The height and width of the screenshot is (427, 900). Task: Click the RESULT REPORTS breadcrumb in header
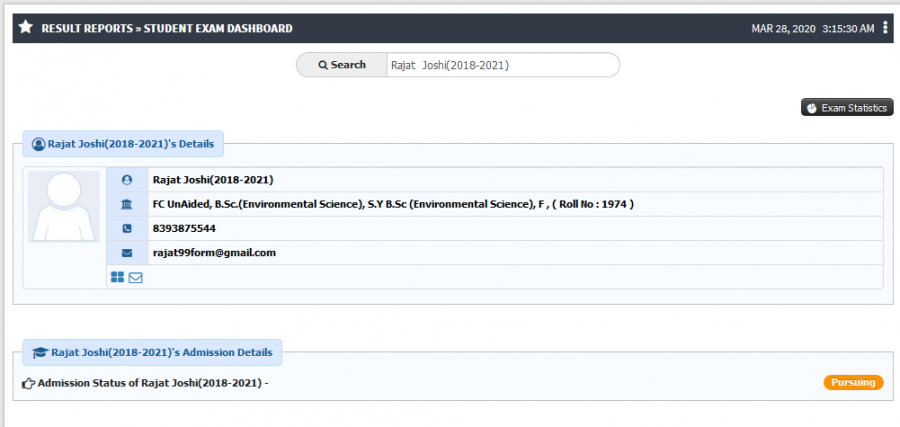[87, 28]
